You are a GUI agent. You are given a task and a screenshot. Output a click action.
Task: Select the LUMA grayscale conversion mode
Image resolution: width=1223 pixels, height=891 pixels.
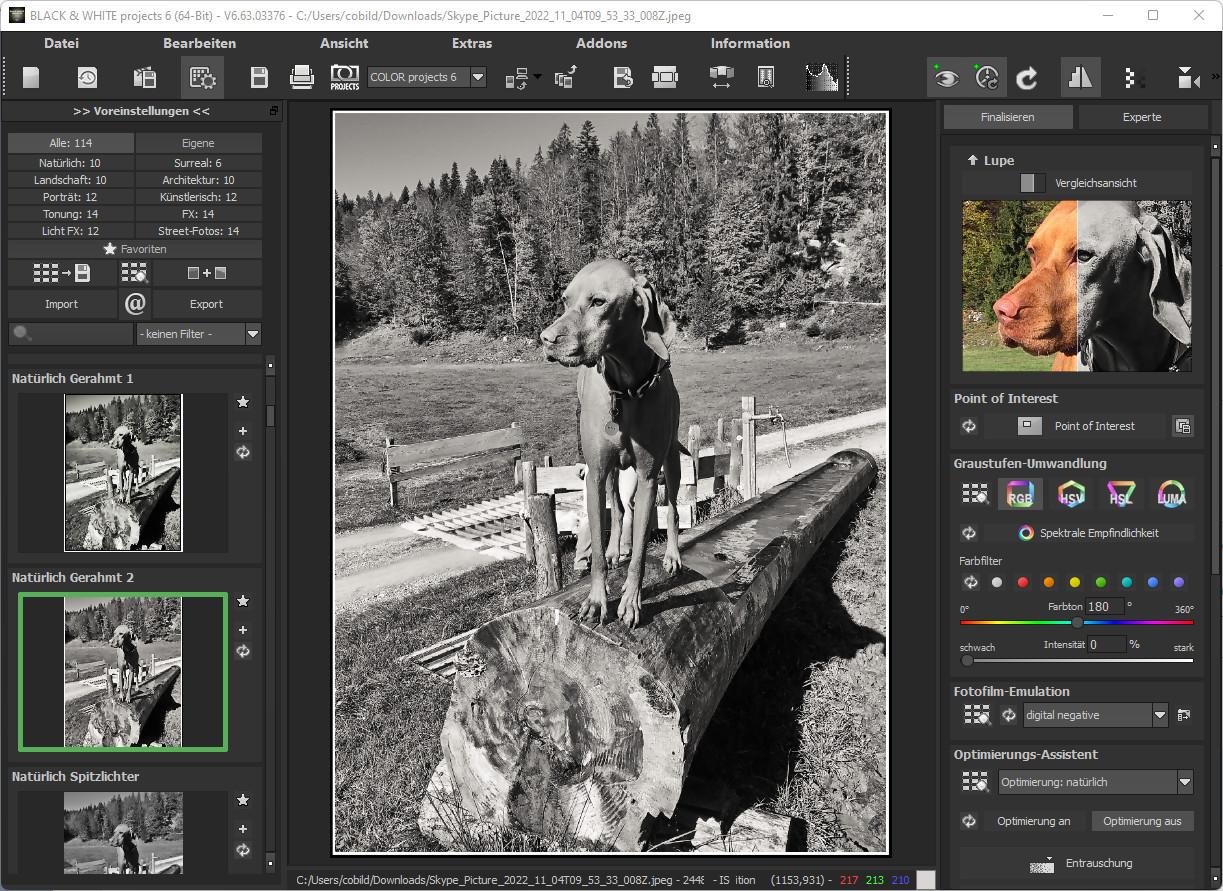[x=1171, y=495]
